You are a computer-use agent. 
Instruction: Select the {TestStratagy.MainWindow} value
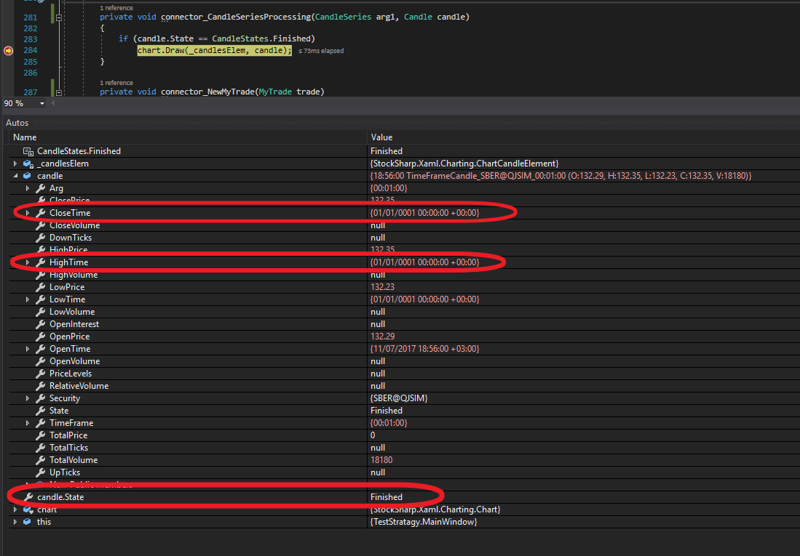click(424, 522)
